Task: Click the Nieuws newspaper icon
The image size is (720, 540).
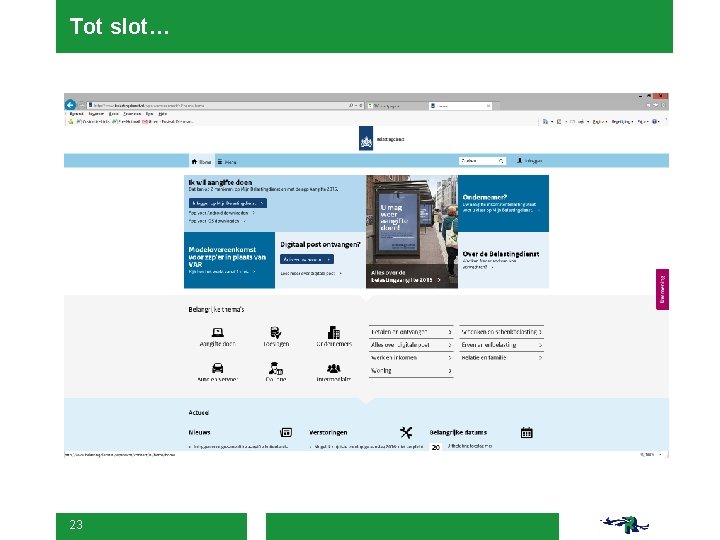Action: (286, 432)
